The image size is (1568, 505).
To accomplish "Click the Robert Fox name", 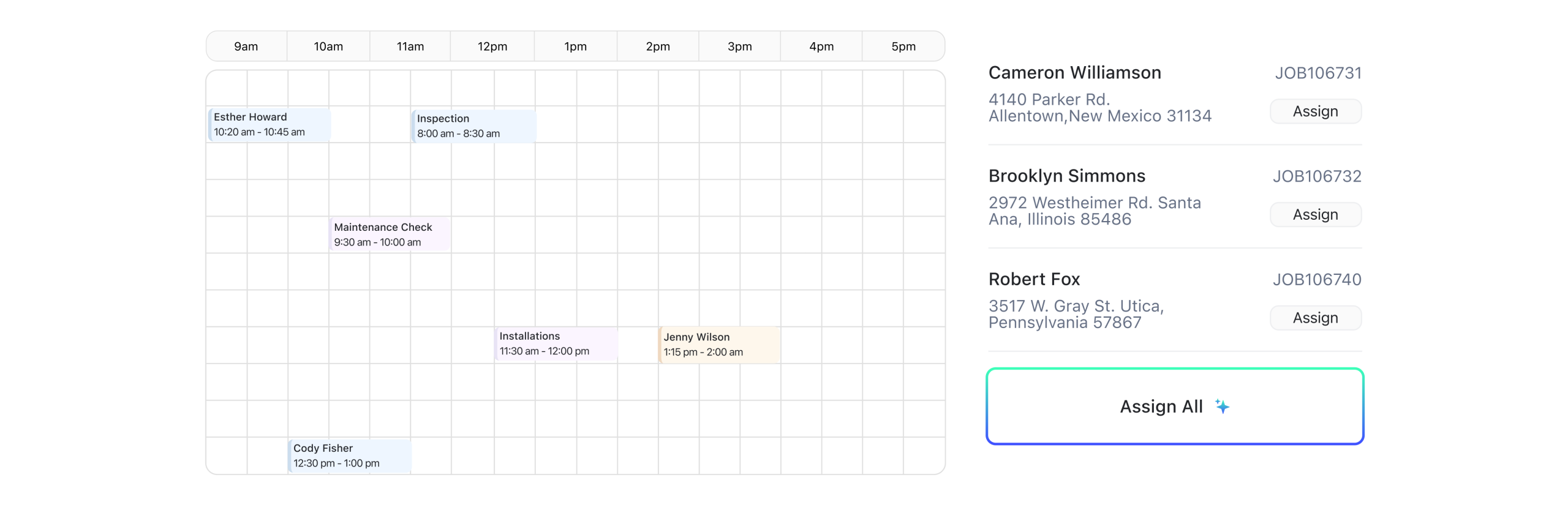I will point(1034,280).
